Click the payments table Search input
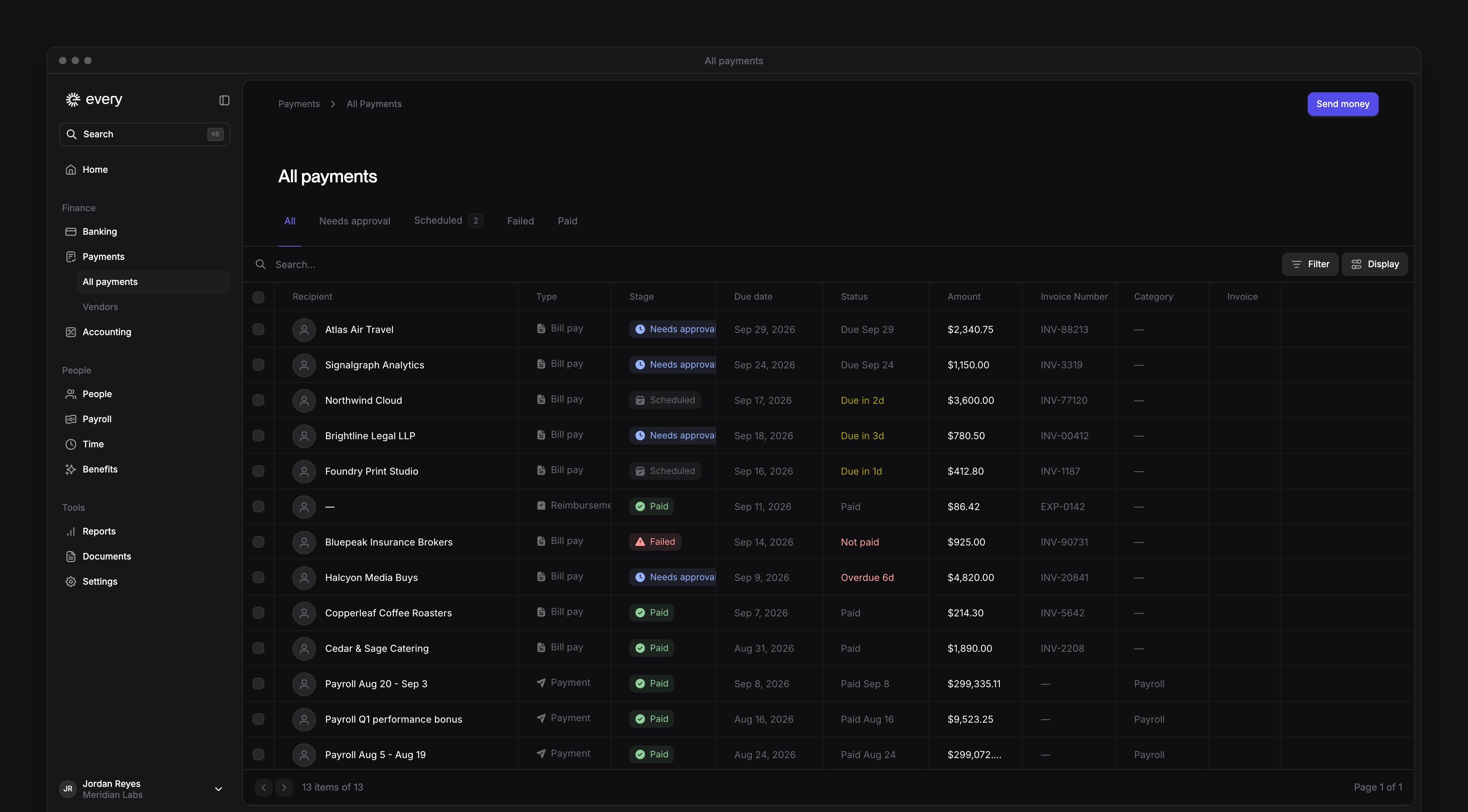The height and width of the screenshot is (812, 1468). pyautogui.click(x=764, y=264)
